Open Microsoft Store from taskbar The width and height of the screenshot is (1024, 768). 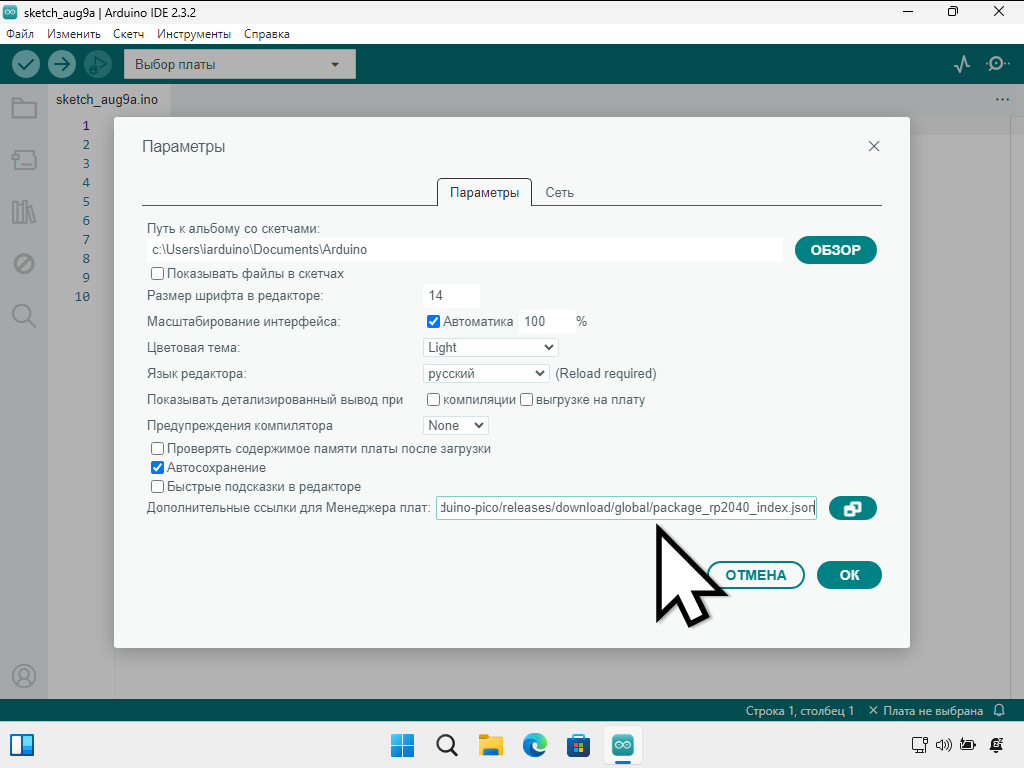point(578,745)
